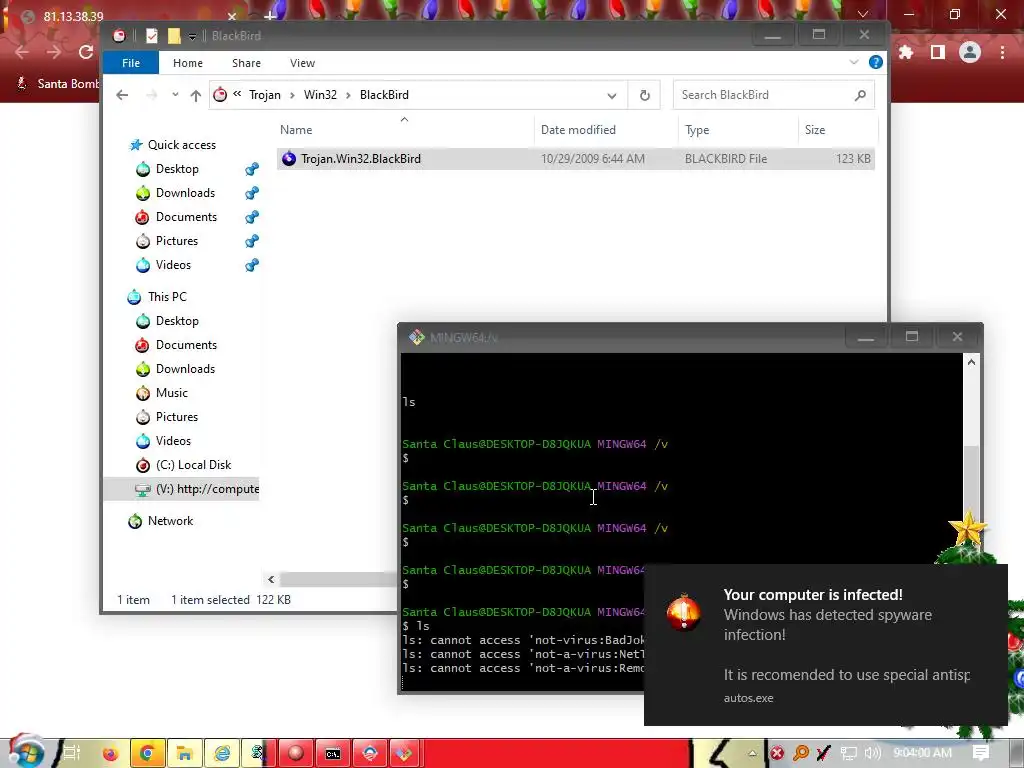Close the 81.13.38.39 Chrome tab
Viewport: 1024px width, 768px height.
click(x=232, y=16)
